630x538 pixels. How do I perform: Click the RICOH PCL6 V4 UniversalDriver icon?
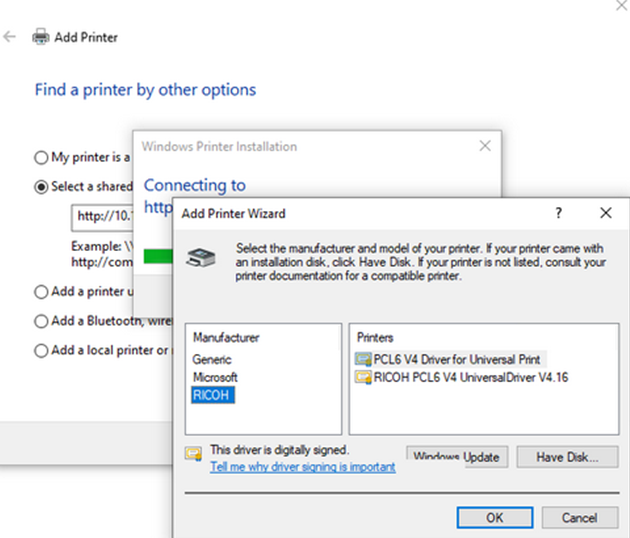click(362, 377)
